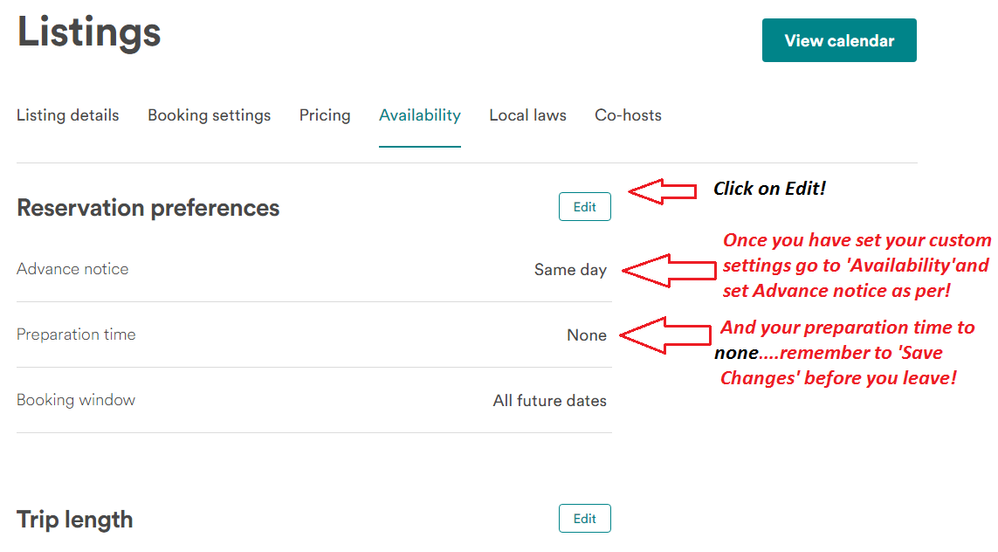Open the Listing details tab
This screenshot has width=998, height=552.
tap(68, 115)
